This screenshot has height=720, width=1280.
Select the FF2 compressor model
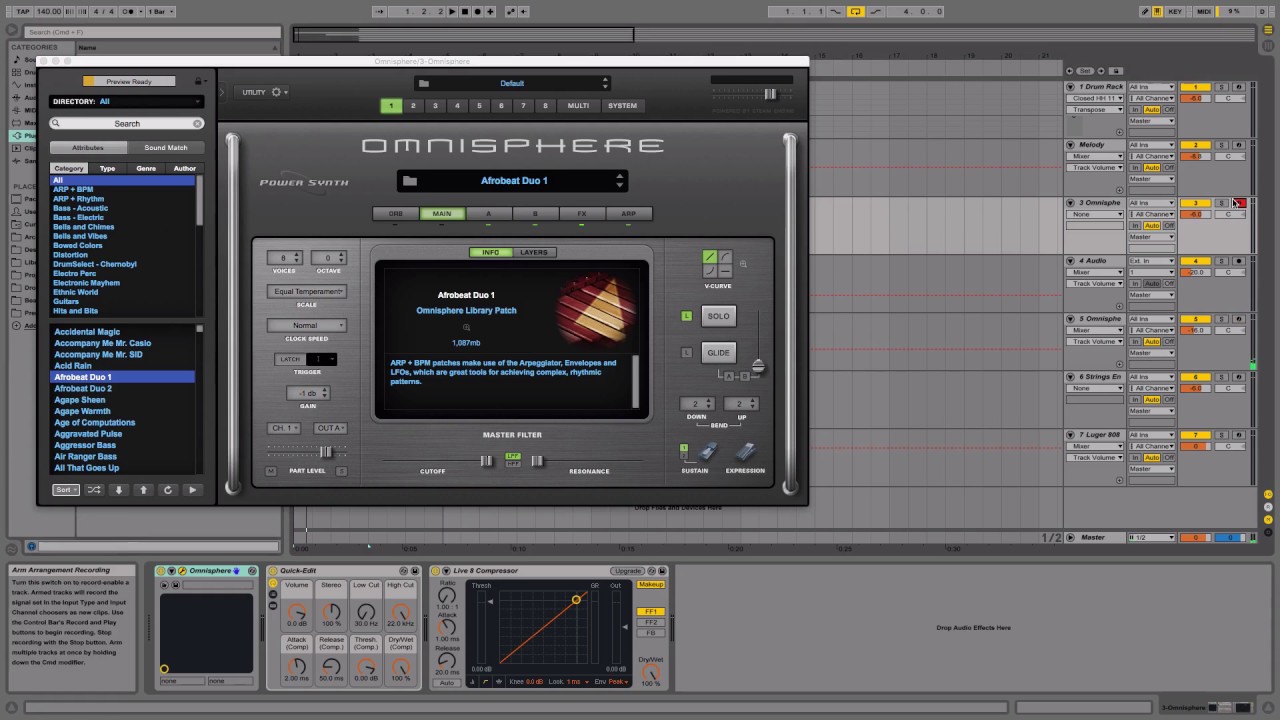coord(651,622)
